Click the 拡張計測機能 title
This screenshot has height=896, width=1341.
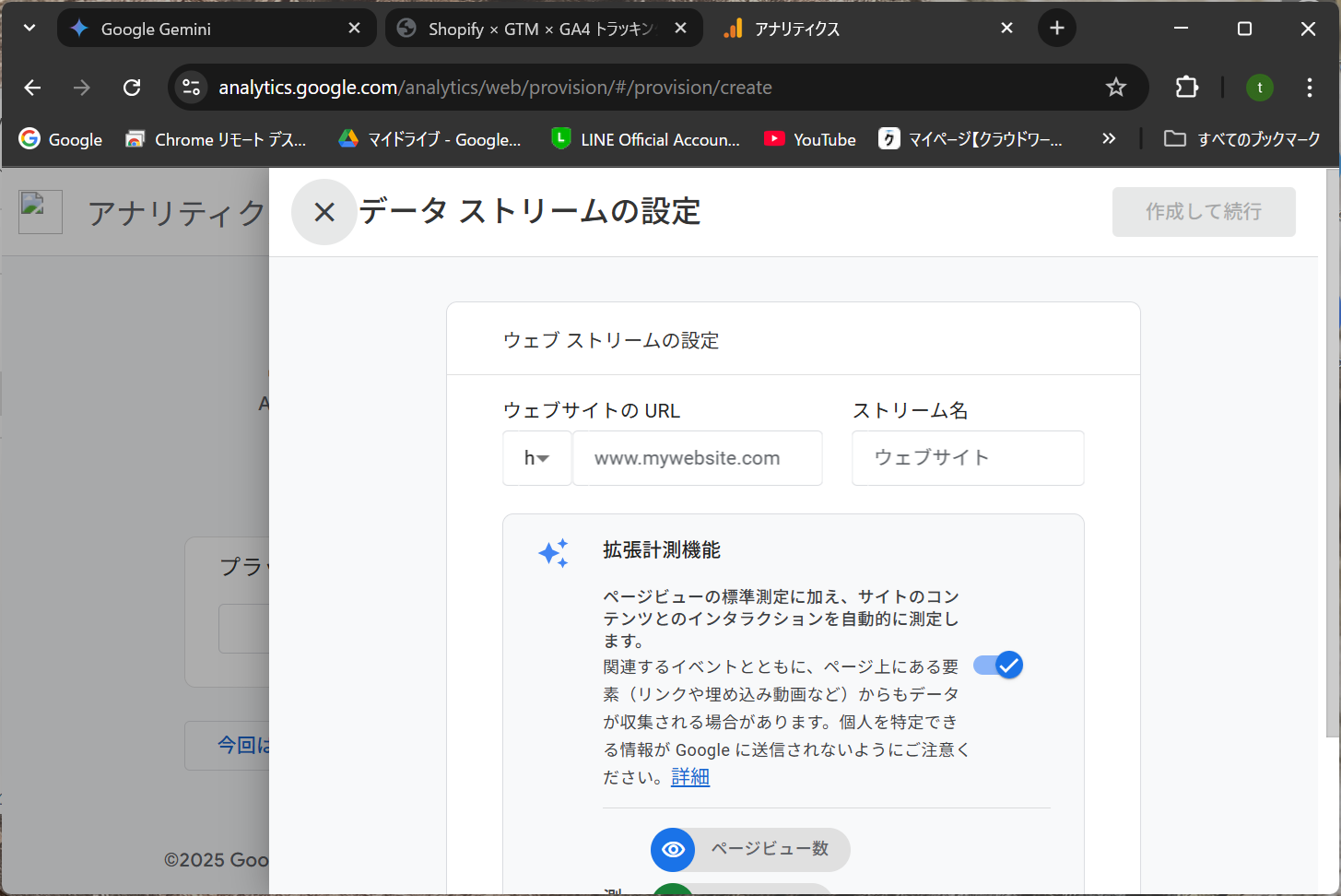click(662, 550)
